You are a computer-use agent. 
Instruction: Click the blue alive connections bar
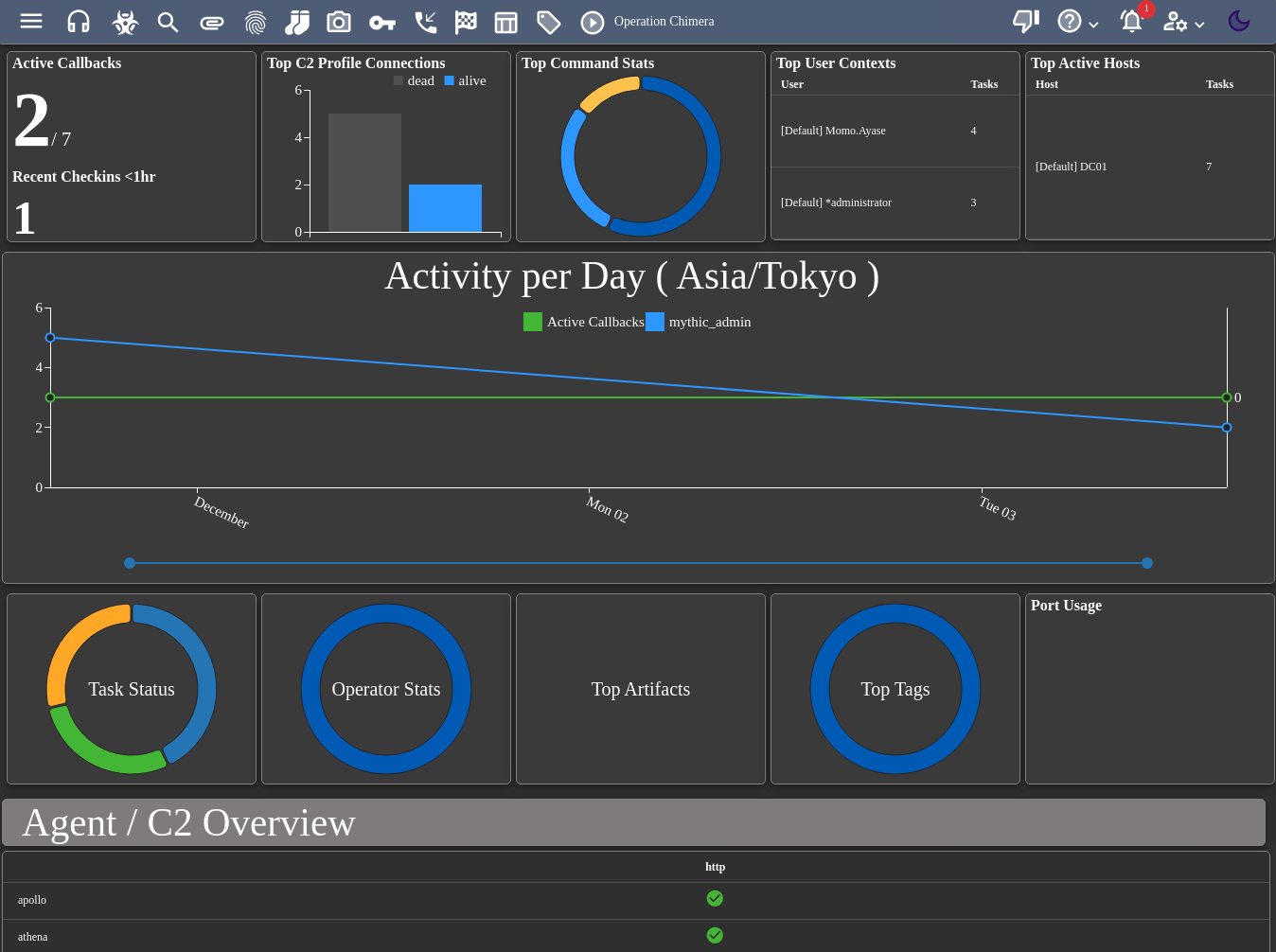445,208
